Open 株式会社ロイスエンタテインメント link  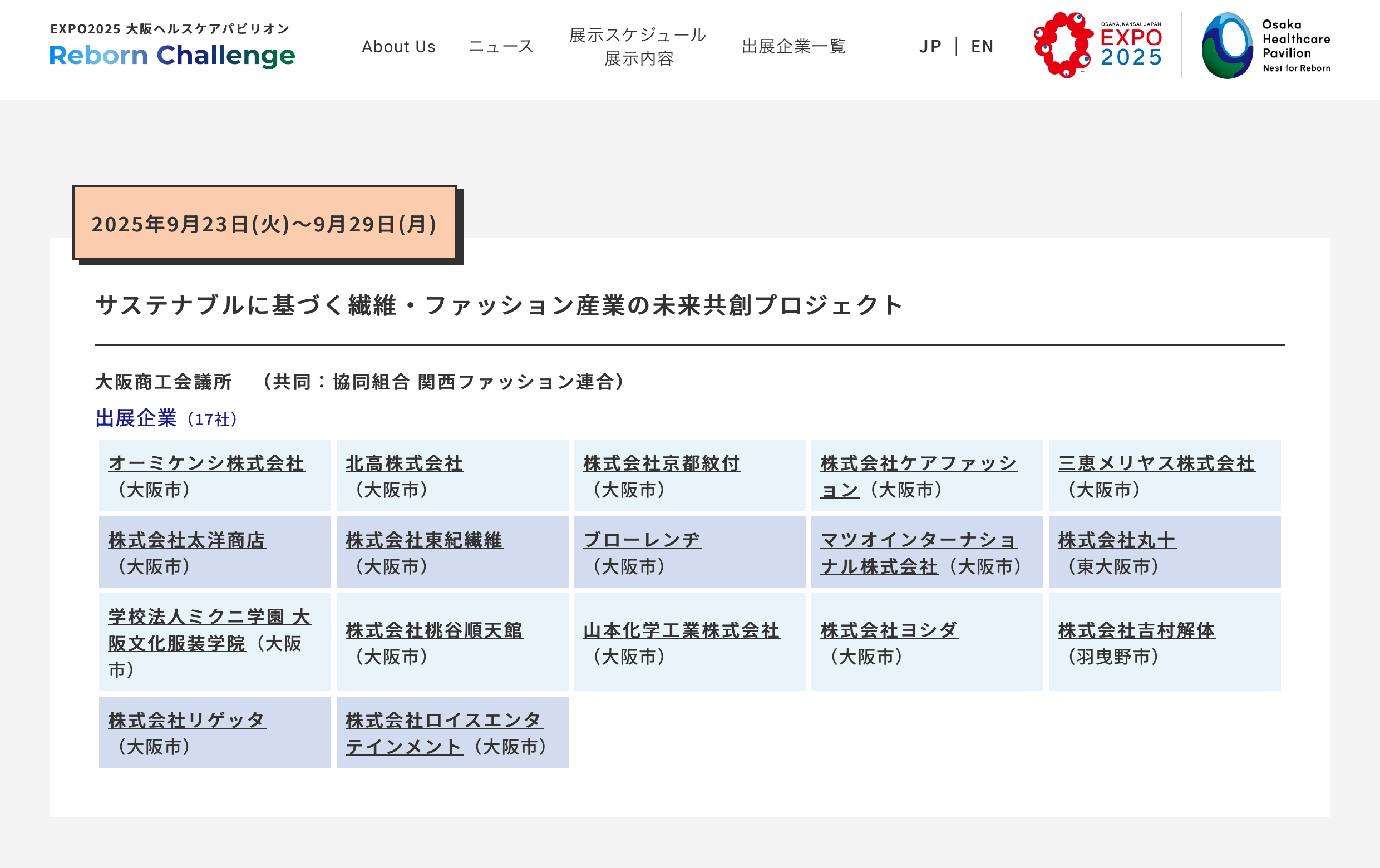pyautogui.click(x=444, y=733)
